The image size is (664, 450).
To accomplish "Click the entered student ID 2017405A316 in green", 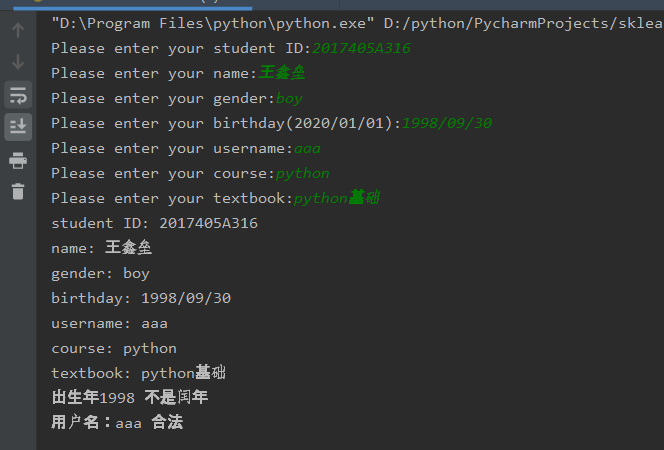I will (361, 48).
